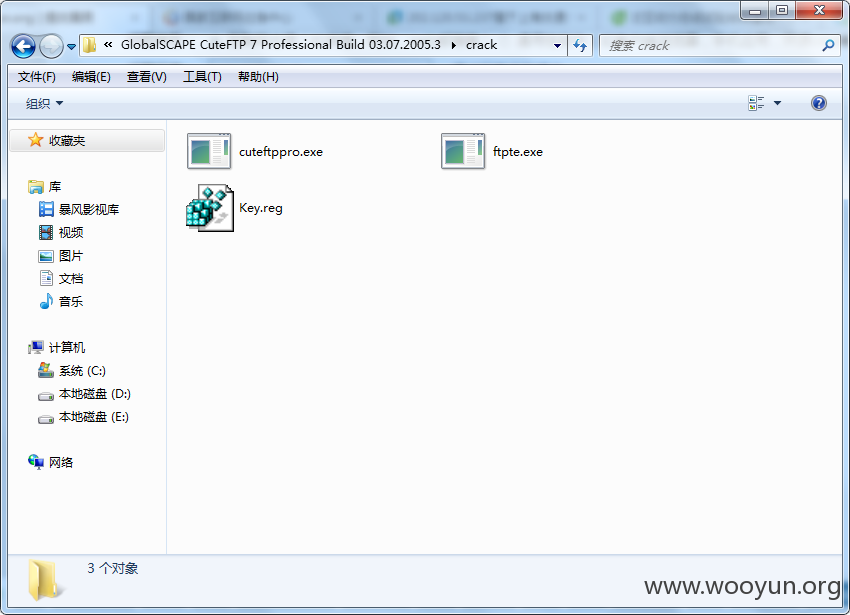Click the 暴风影视库 film icon
Screen dimensions: 850x615
(46, 209)
